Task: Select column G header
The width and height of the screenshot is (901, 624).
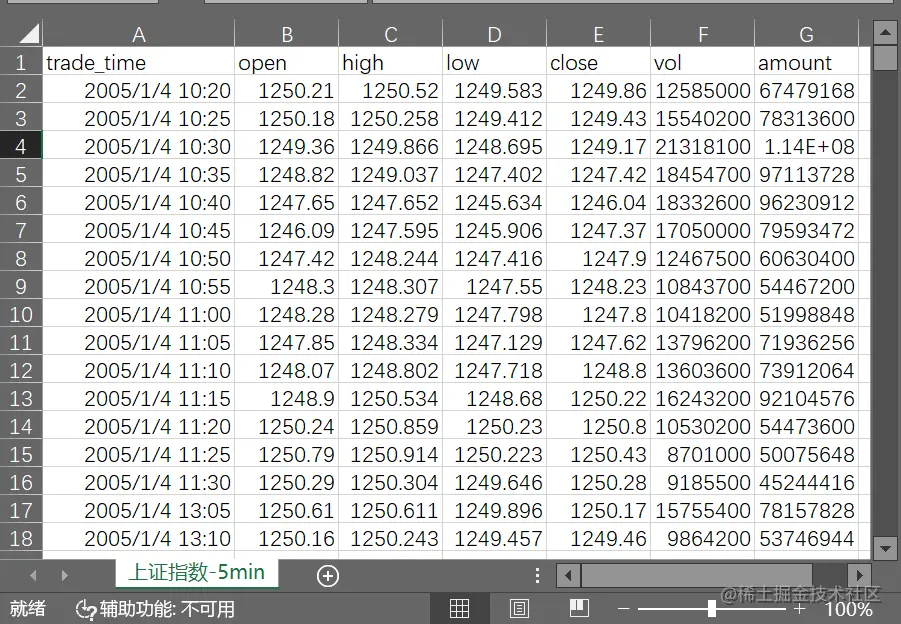Action: [807, 34]
